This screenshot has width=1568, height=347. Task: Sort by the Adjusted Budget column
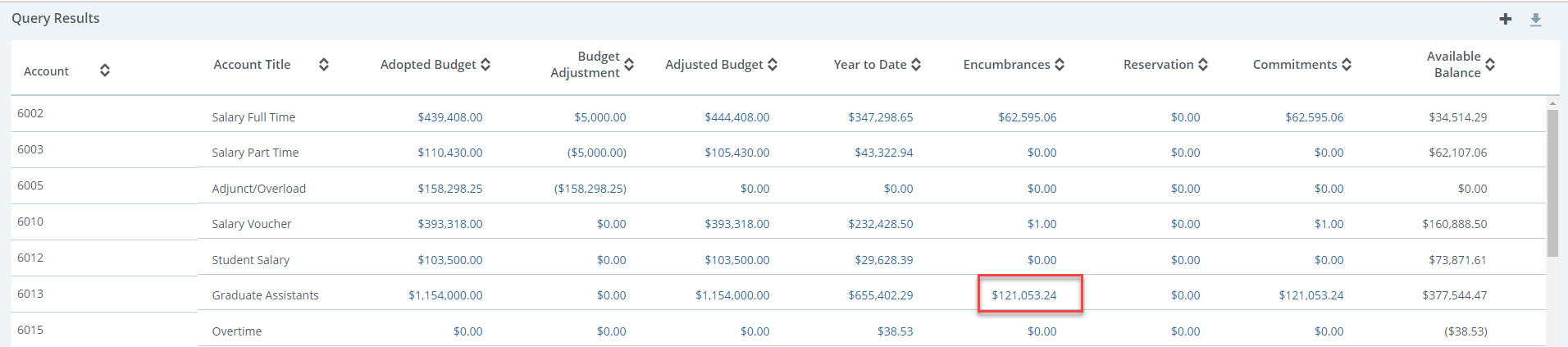tap(773, 64)
